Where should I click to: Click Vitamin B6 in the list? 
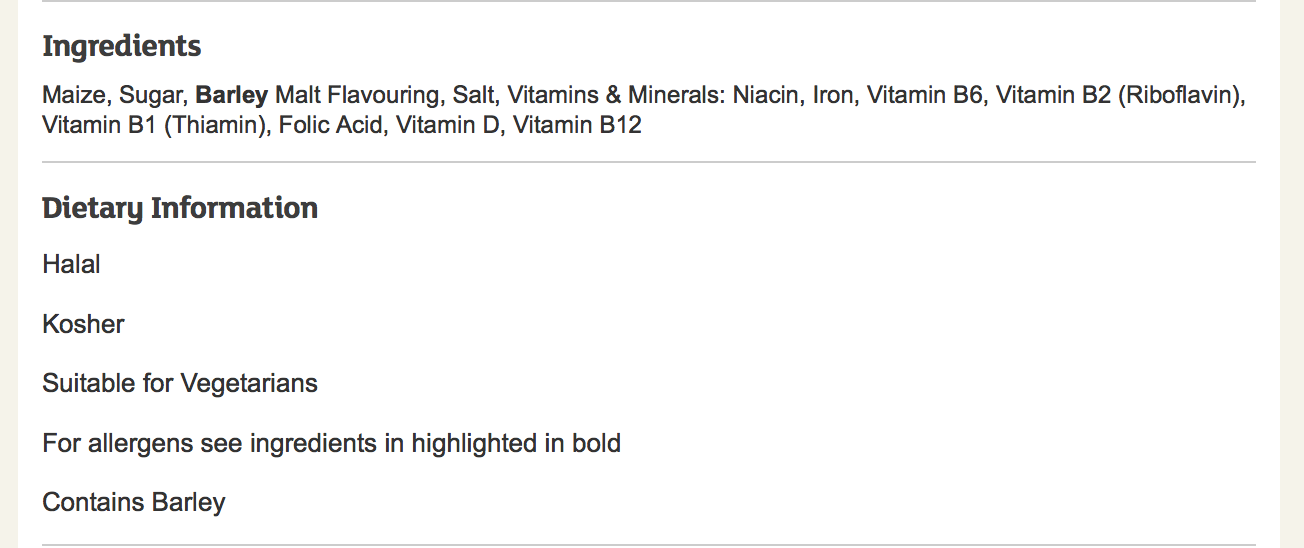click(925, 96)
